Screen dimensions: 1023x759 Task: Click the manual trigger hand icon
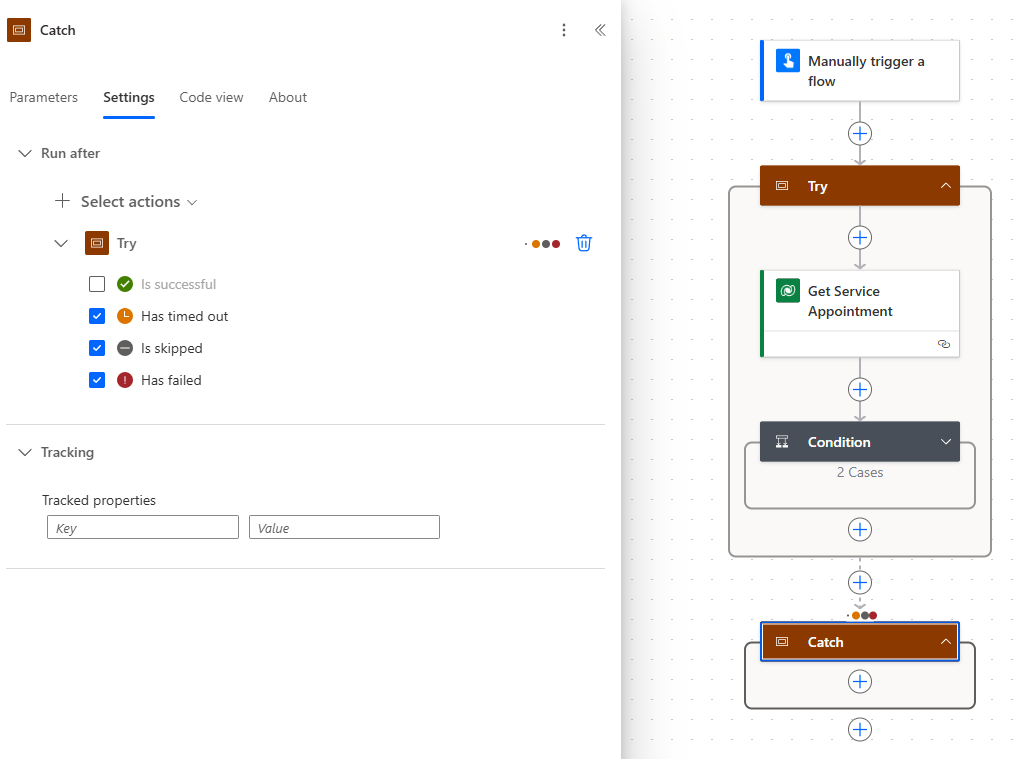pyautogui.click(x=788, y=61)
